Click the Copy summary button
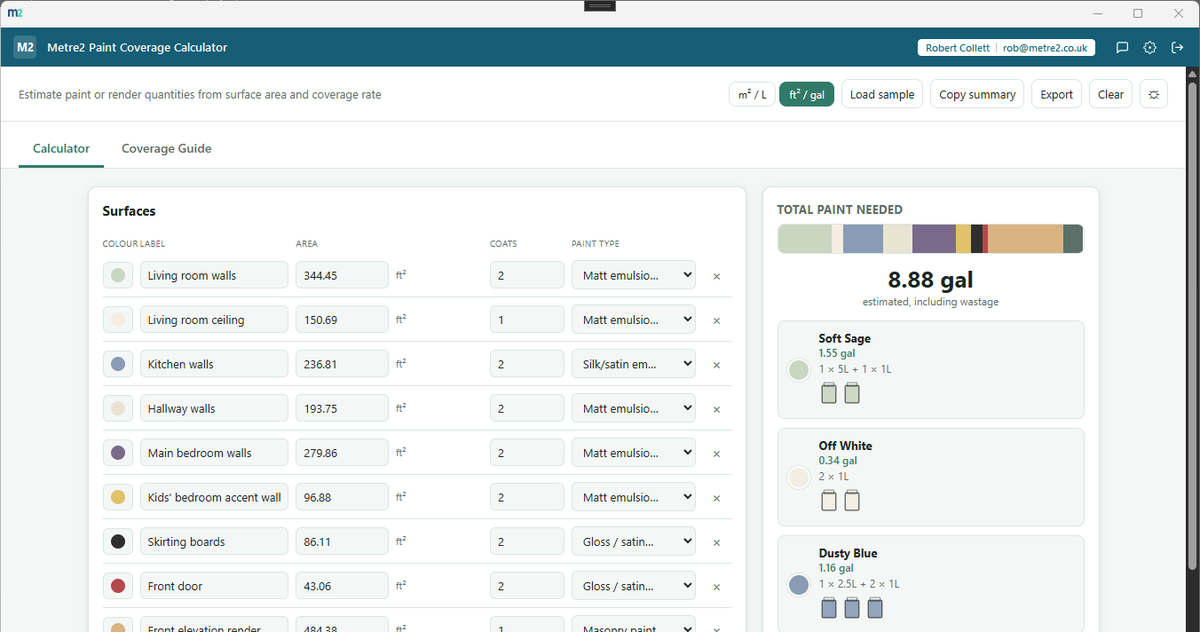1200x632 pixels. point(977,94)
